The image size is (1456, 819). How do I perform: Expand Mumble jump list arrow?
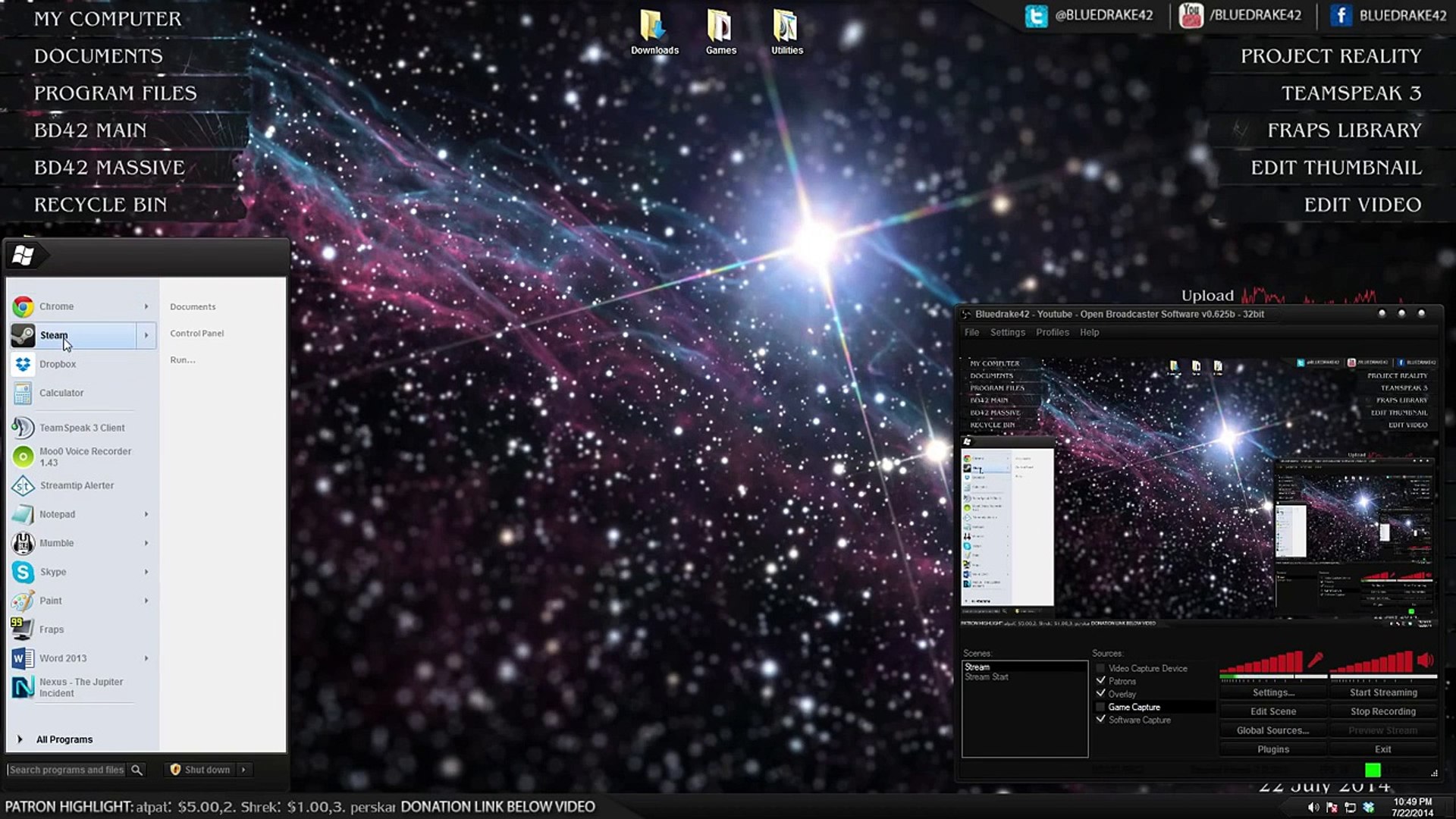[x=146, y=543]
